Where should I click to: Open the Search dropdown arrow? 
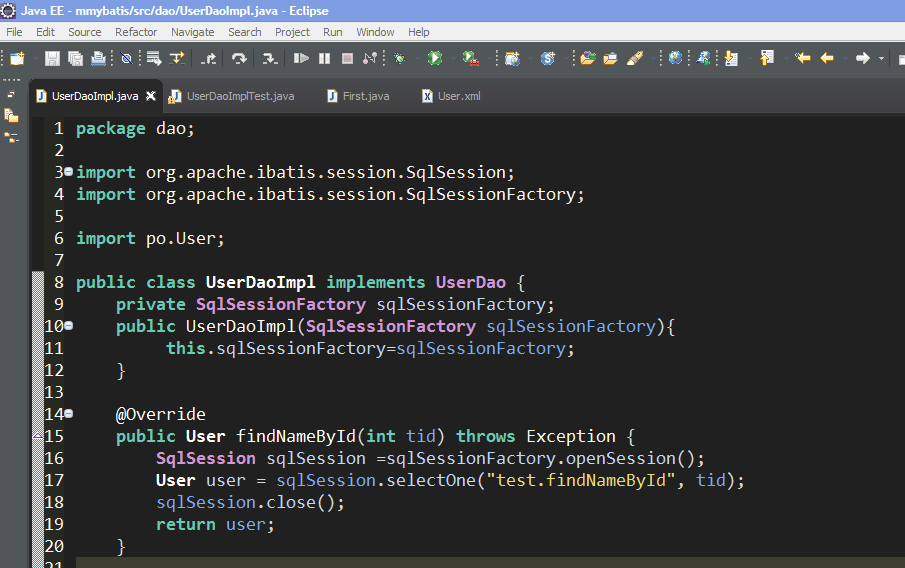(x=652, y=58)
